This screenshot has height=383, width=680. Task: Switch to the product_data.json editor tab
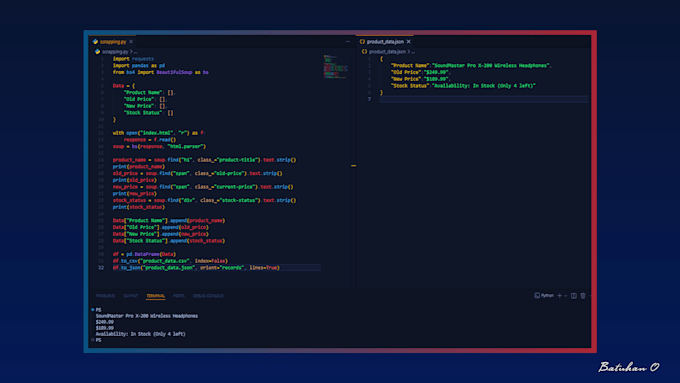(385, 42)
